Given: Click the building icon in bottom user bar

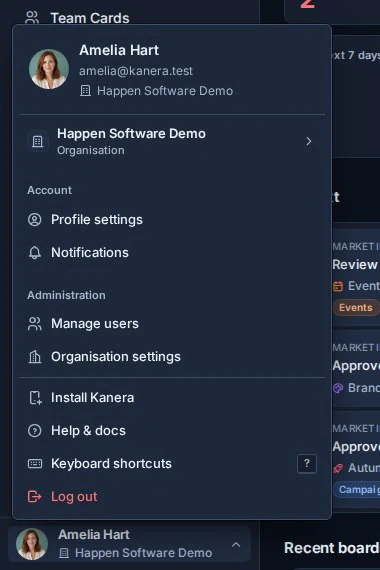Looking at the screenshot, I should click(64, 553).
